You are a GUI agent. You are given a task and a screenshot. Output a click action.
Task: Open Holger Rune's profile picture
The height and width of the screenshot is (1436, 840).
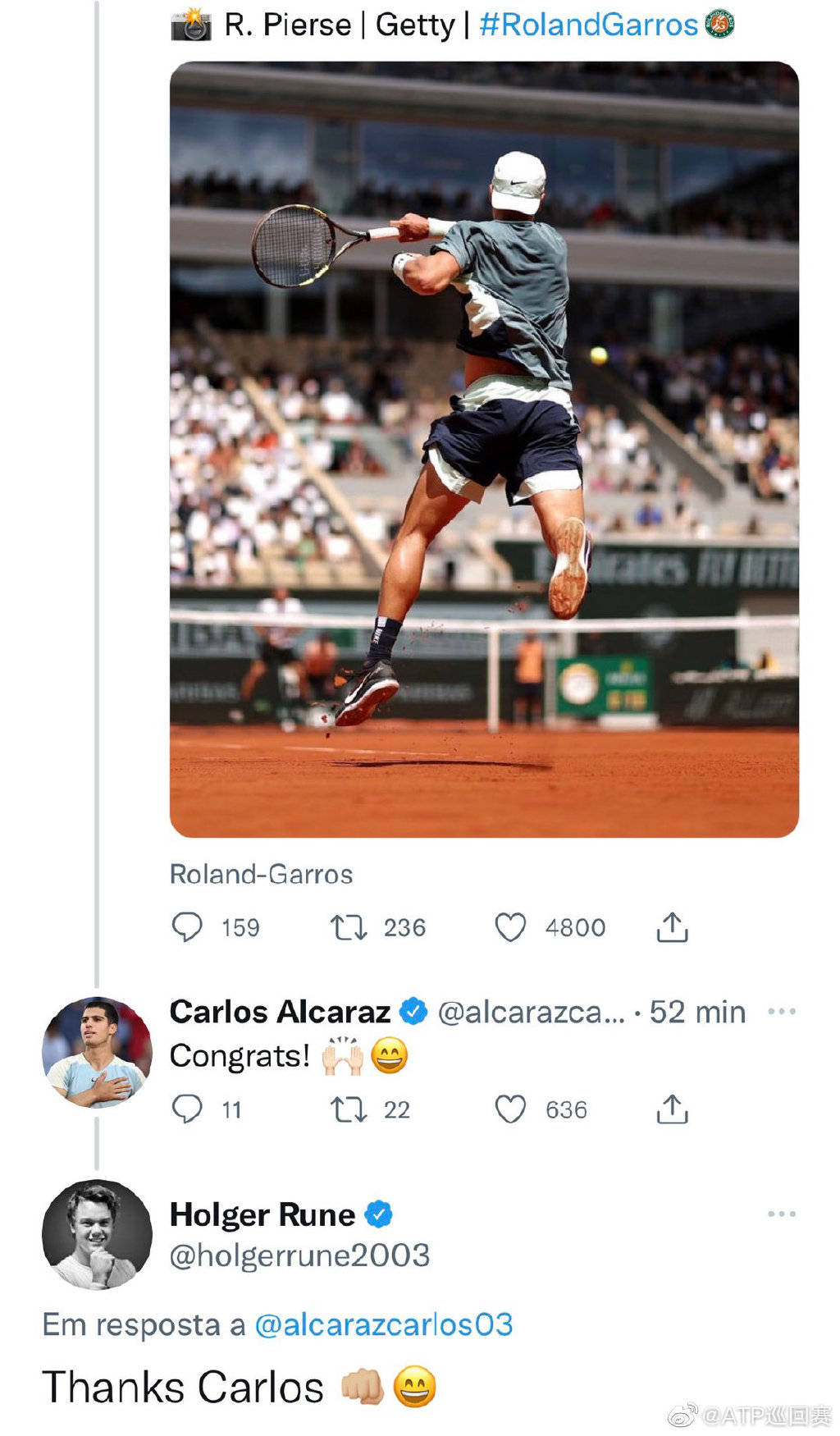click(97, 1234)
